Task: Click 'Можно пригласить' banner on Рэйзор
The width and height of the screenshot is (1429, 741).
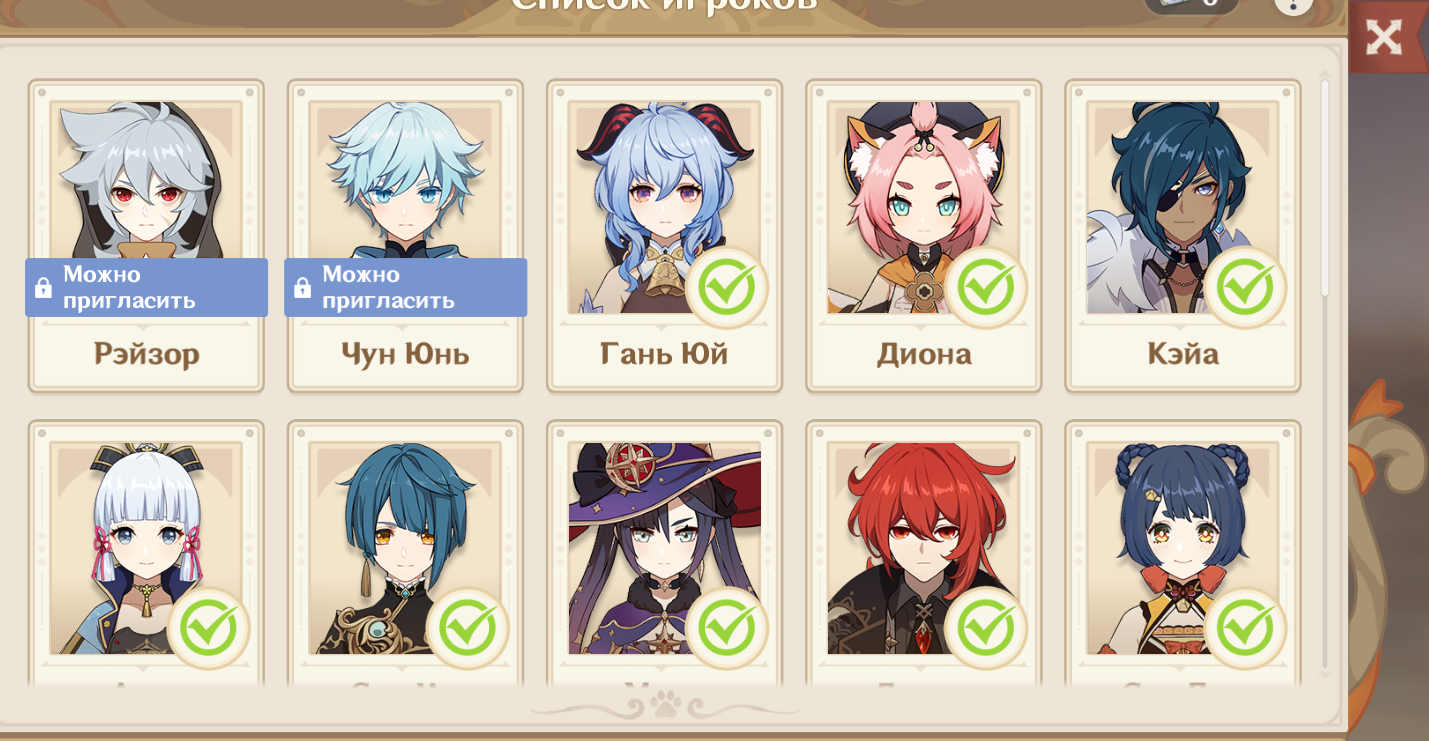Action: pyautogui.click(x=146, y=288)
